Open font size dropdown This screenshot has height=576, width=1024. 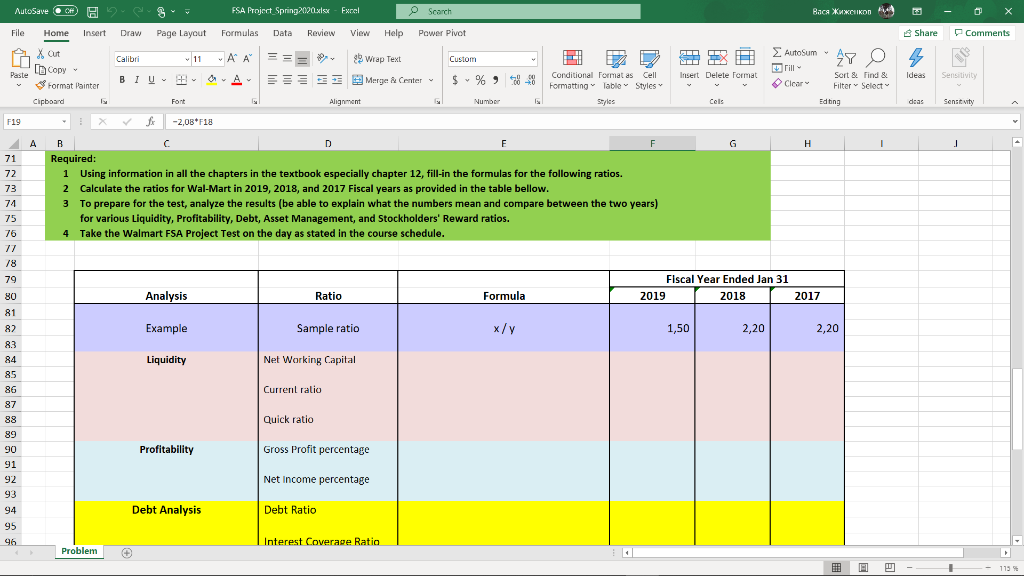220,59
